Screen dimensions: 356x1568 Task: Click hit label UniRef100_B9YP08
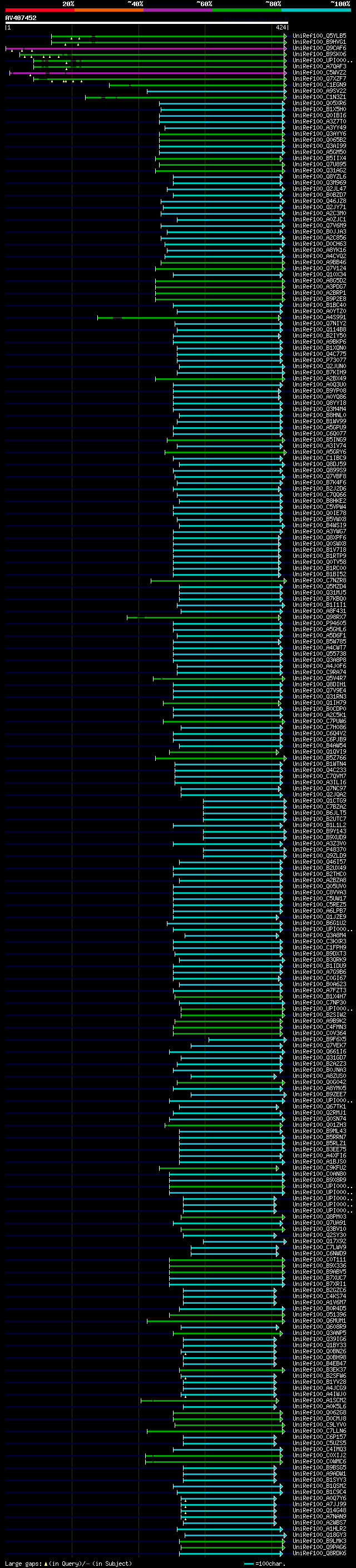[319, 391]
